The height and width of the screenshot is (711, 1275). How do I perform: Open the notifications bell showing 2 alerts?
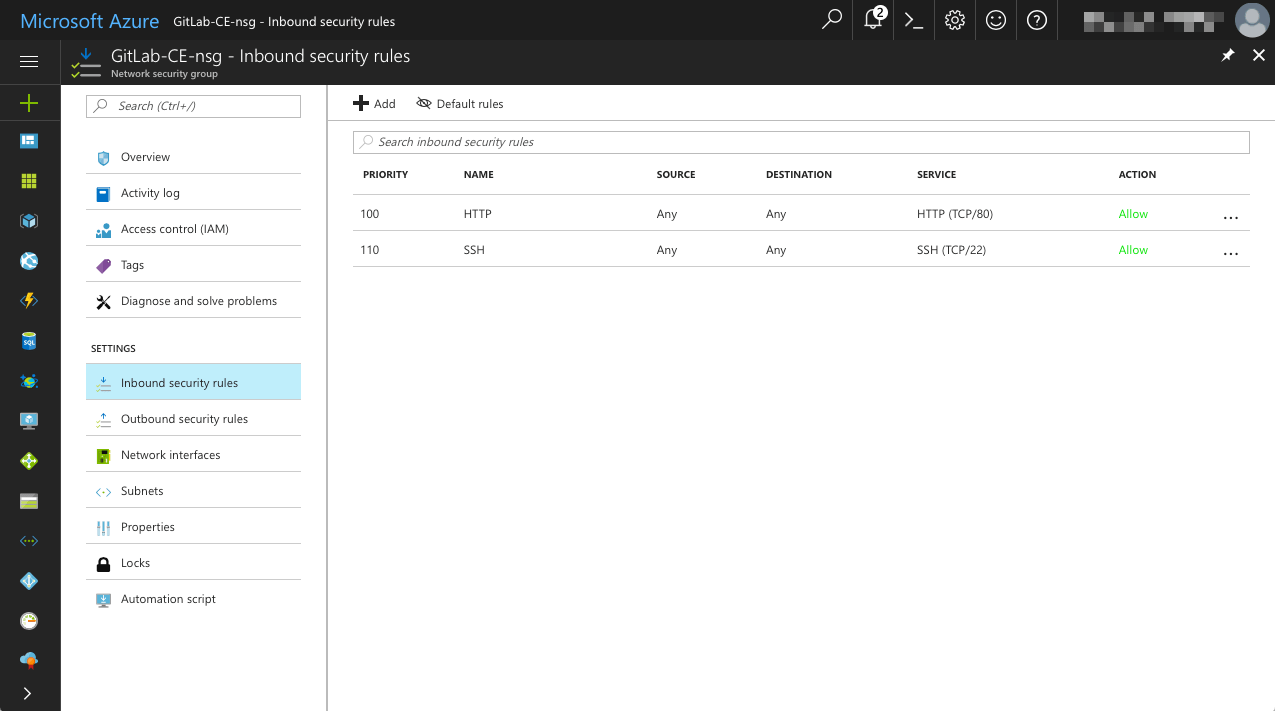pyautogui.click(x=871, y=20)
